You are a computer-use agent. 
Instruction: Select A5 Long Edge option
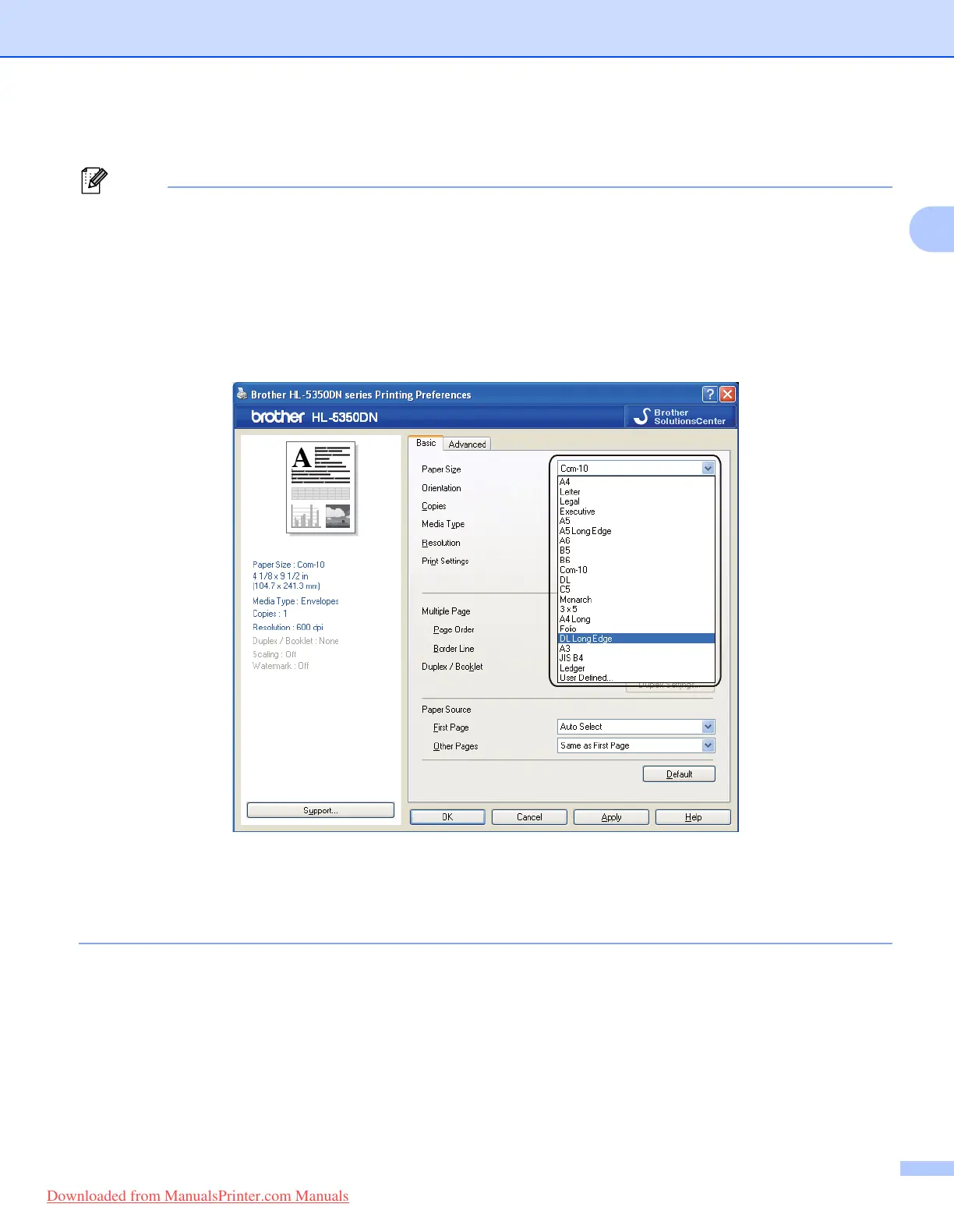pos(636,531)
